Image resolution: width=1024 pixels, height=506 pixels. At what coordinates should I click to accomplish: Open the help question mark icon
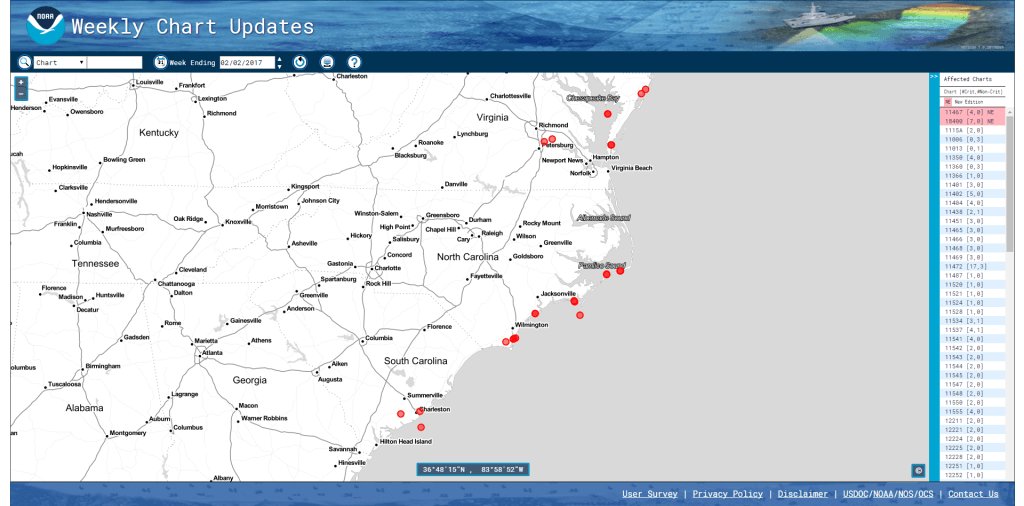(354, 62)
